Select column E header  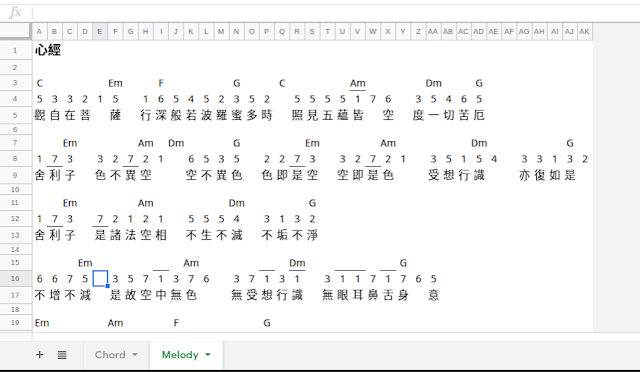[100, 31]
